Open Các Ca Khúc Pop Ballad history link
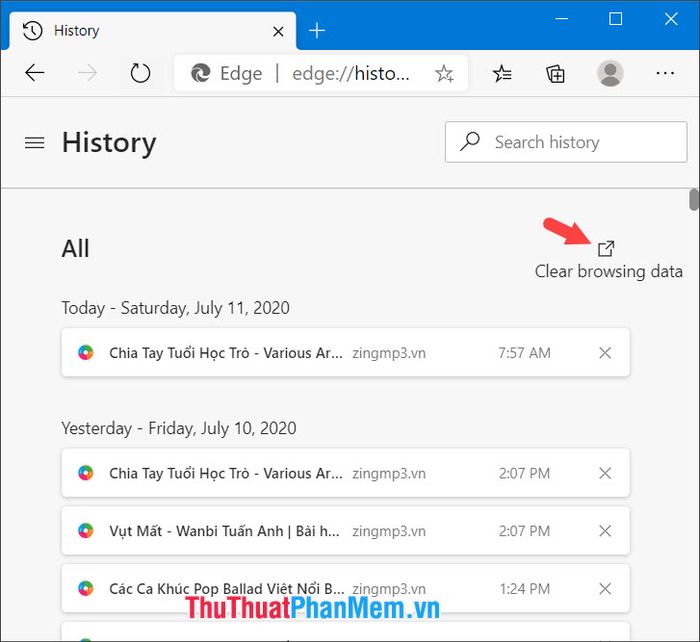The image size is (700, 642). point(226,589)
